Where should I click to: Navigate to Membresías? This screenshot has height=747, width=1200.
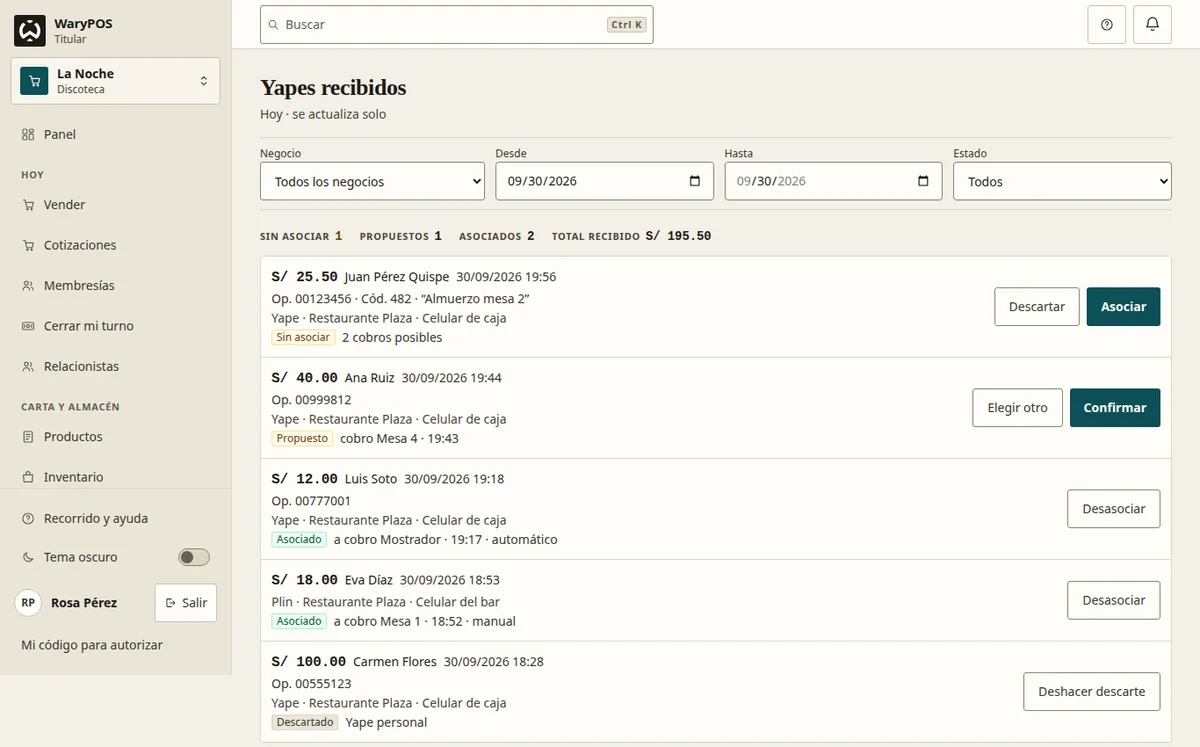click(x=116, y=286)
